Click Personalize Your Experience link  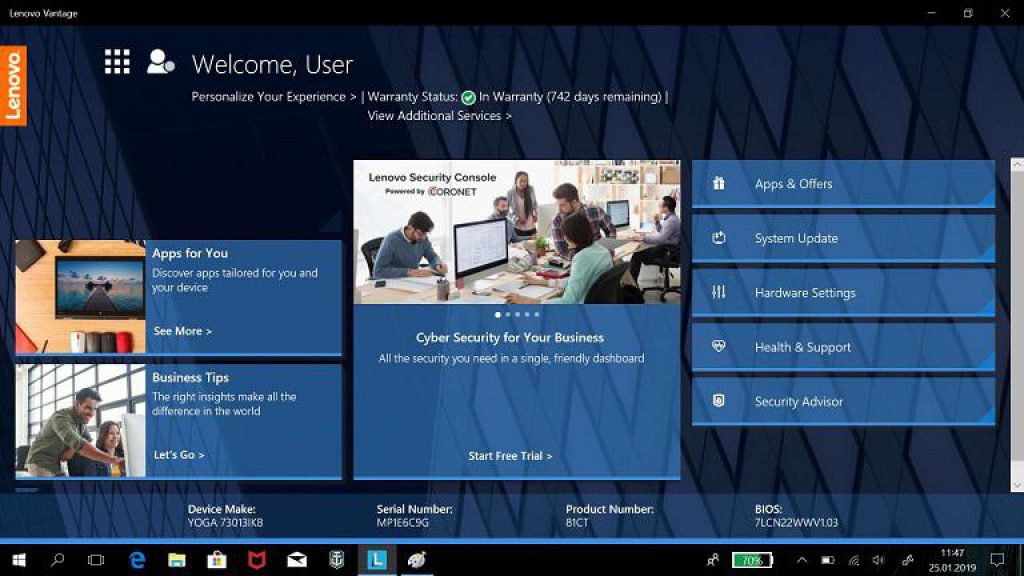pos(274,97)
